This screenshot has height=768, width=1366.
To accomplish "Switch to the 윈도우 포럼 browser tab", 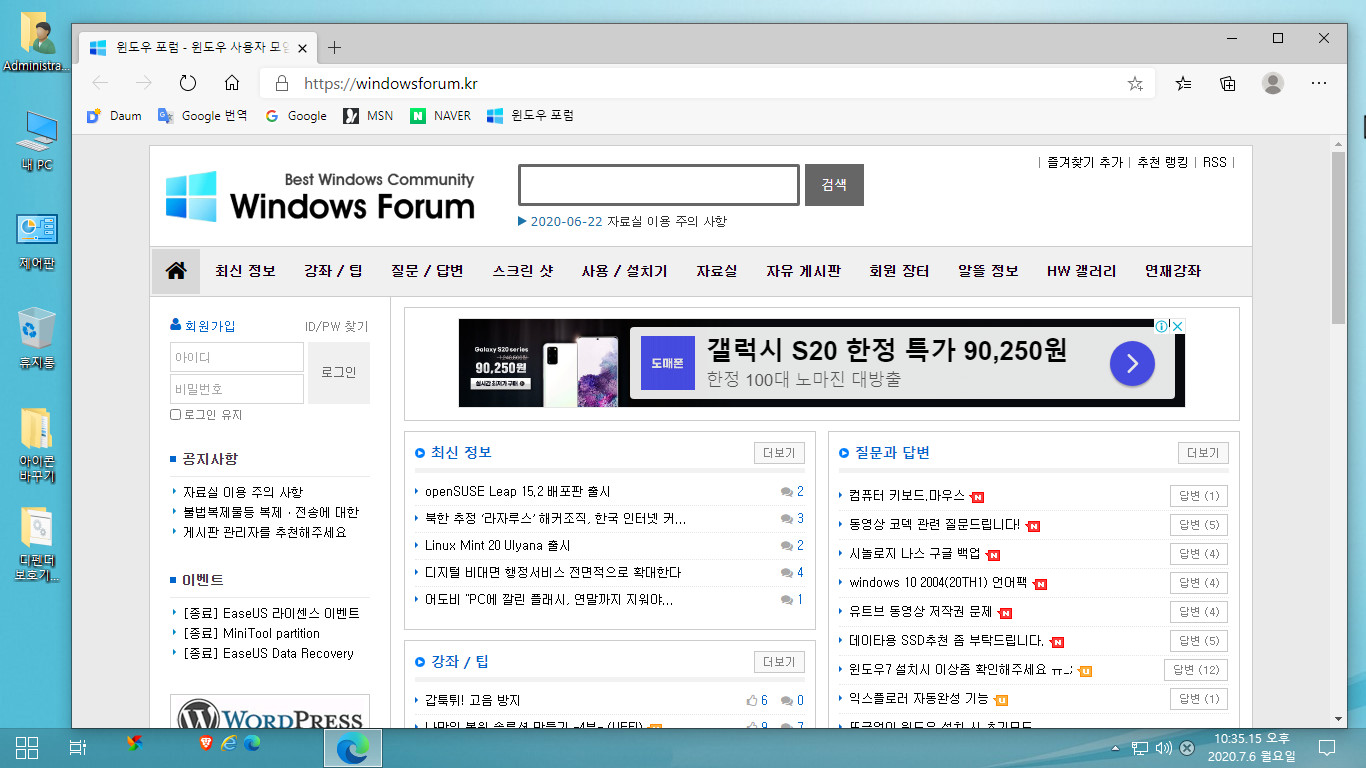I will point(200,47).
